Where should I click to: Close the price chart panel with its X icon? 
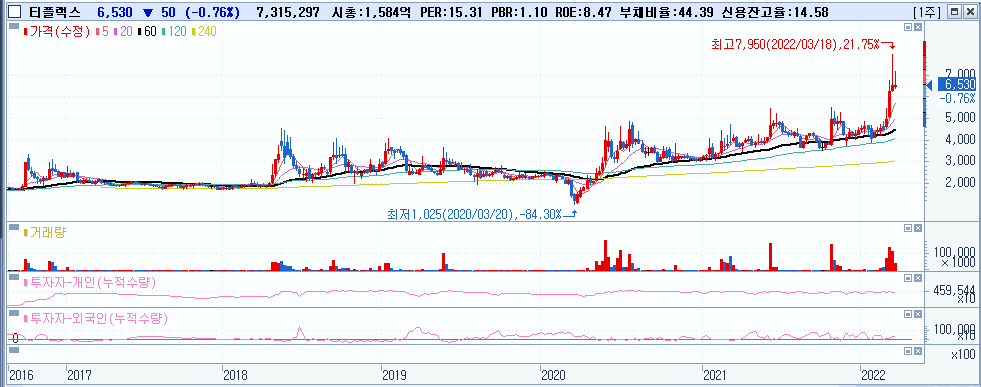[x=917, y=27]
